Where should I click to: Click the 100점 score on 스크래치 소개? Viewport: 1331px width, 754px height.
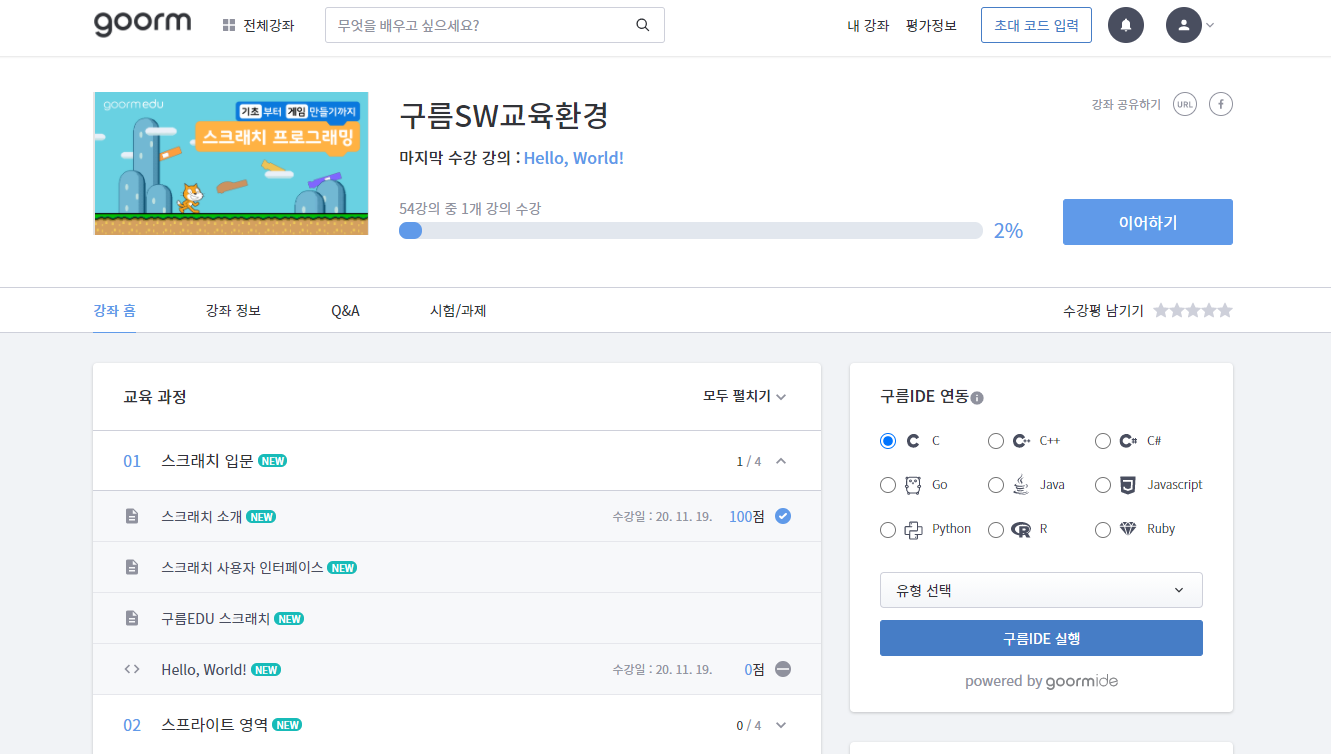pyautogui.click(x=747, y=516)
